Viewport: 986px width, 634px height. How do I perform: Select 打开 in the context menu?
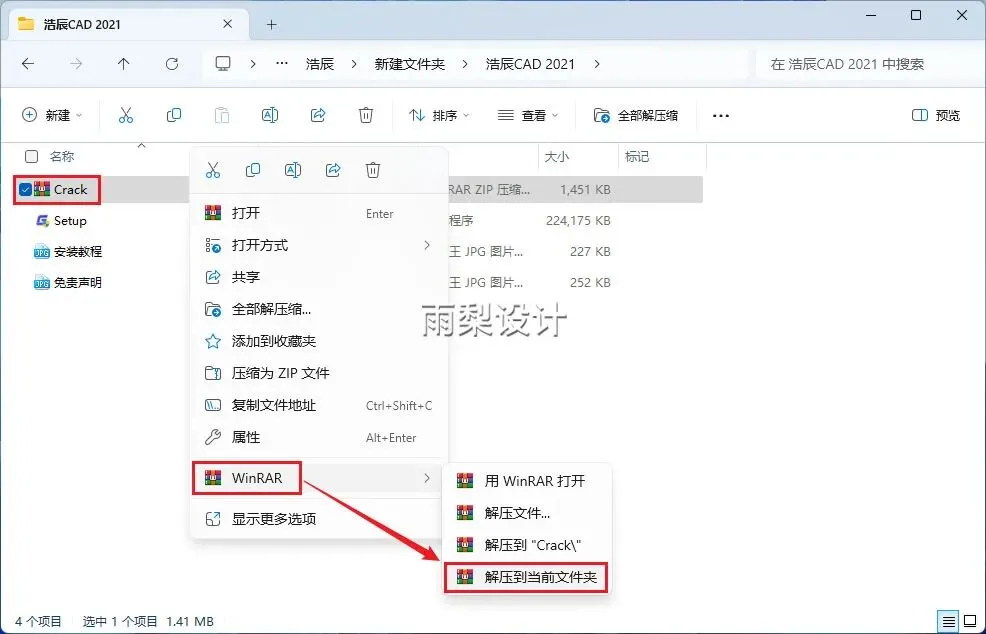pos(319,213)
